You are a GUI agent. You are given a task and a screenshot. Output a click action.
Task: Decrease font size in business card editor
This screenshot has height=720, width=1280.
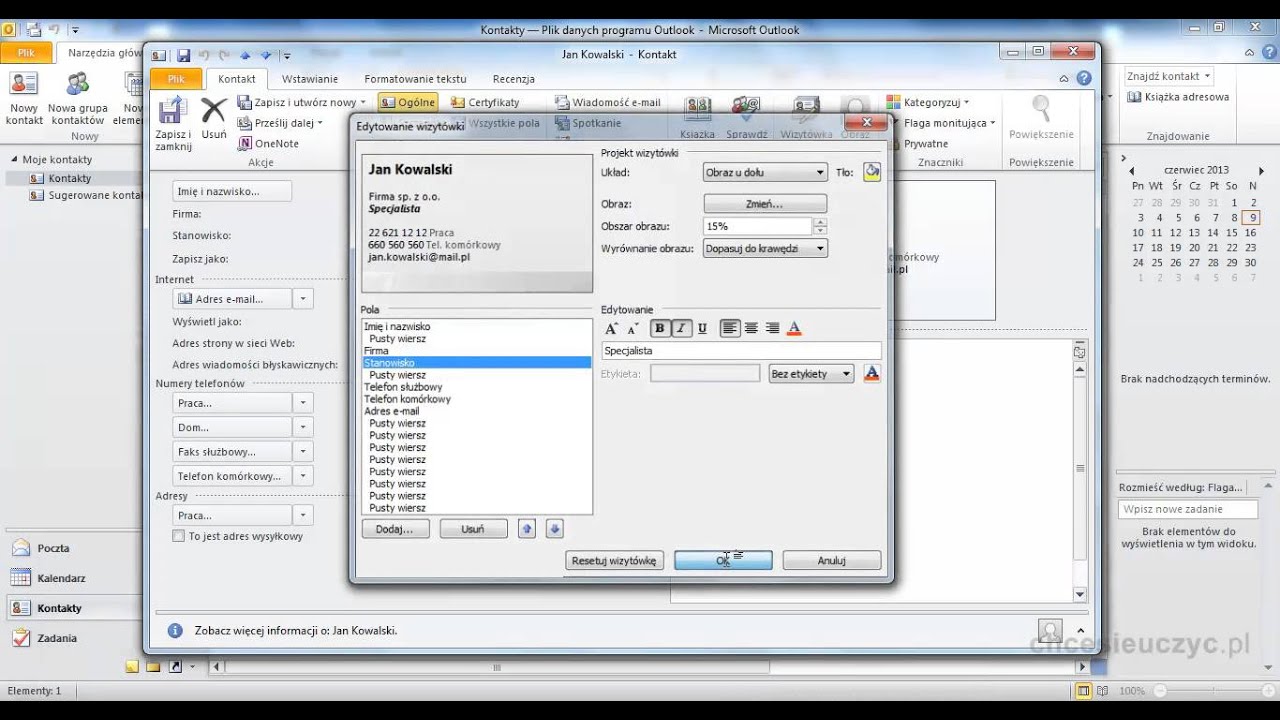click(x=632, y=328)
